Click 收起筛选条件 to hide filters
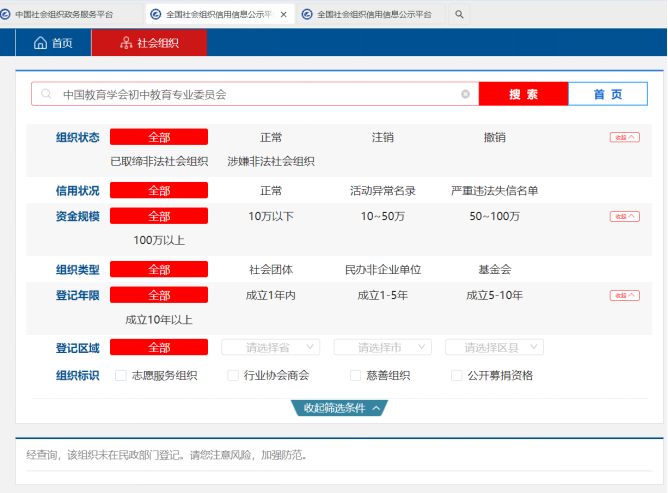Viewport: 668px width, 493px height. pyautogui.click(x=340, y=408)
